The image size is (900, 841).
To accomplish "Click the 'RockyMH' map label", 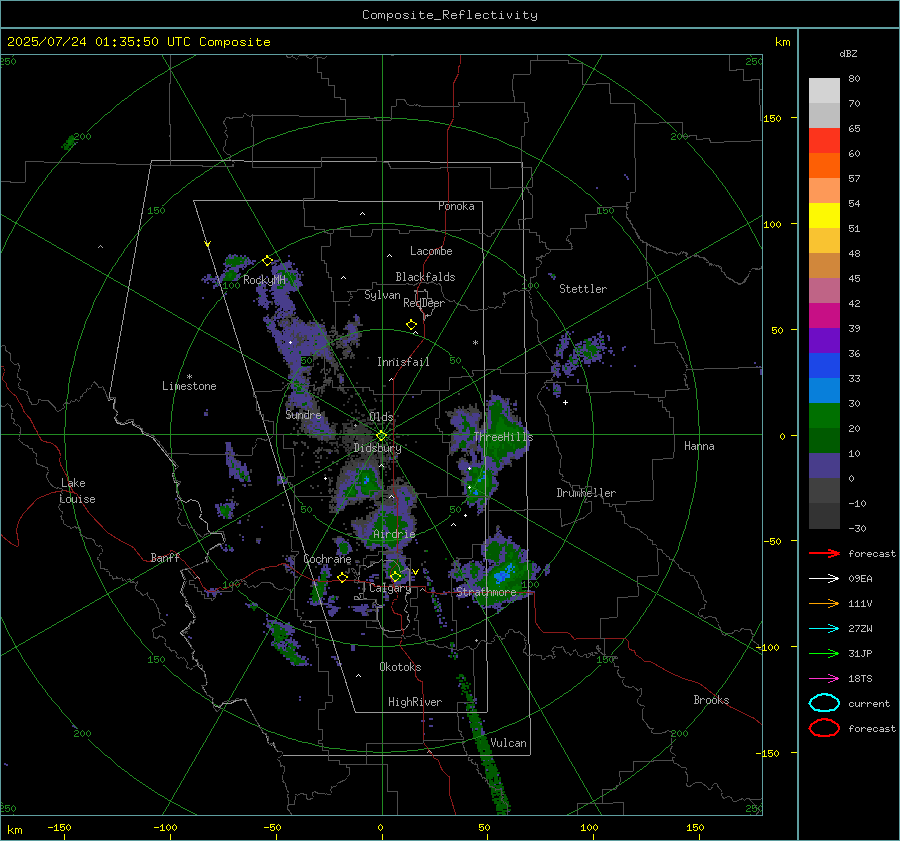I will point(264,280).
